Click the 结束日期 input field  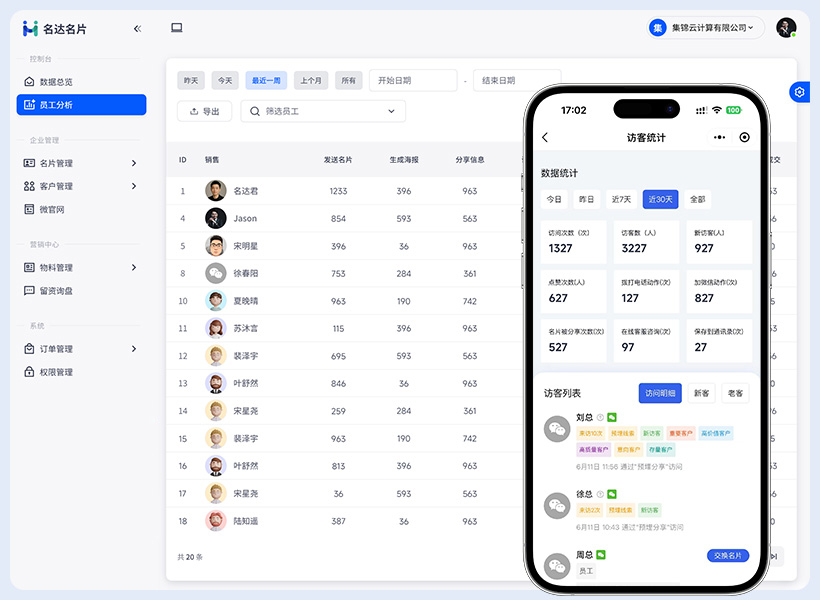point(517,81)
